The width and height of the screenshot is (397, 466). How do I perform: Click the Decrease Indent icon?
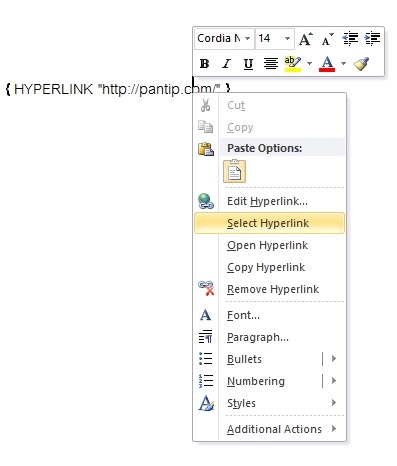(x=350, y=39)
